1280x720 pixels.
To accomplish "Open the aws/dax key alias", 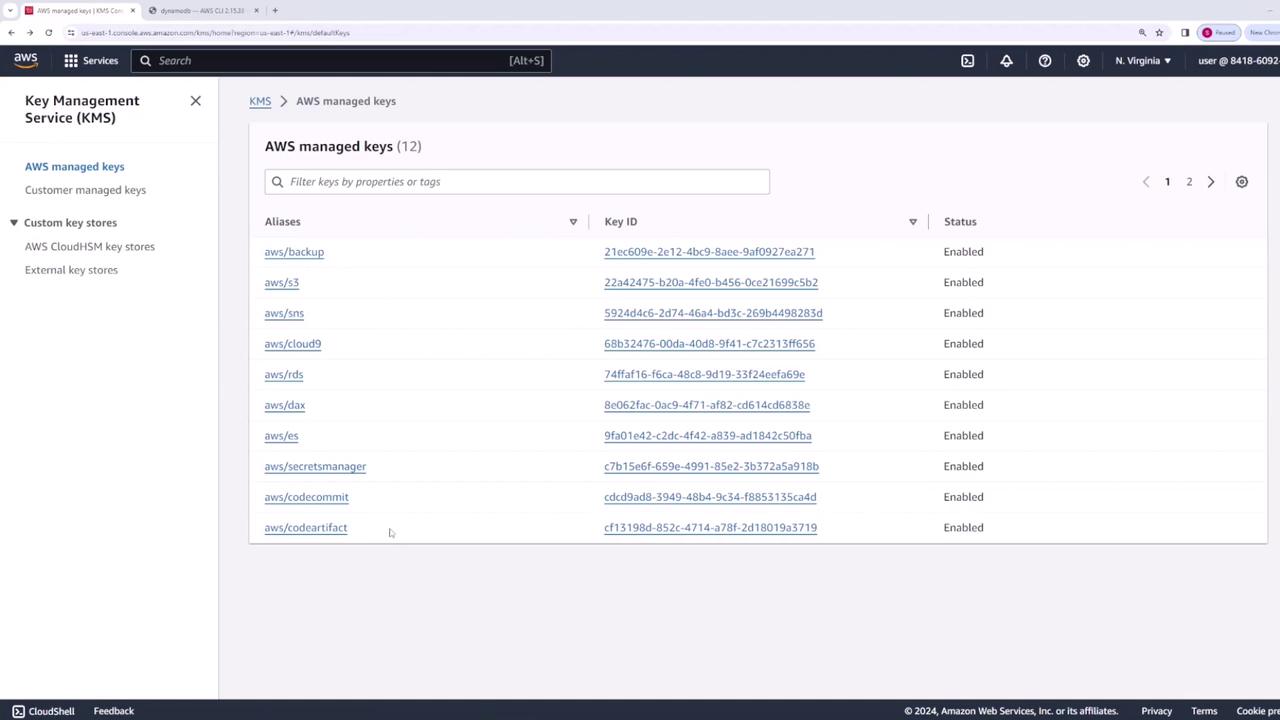I will [285, 405].
